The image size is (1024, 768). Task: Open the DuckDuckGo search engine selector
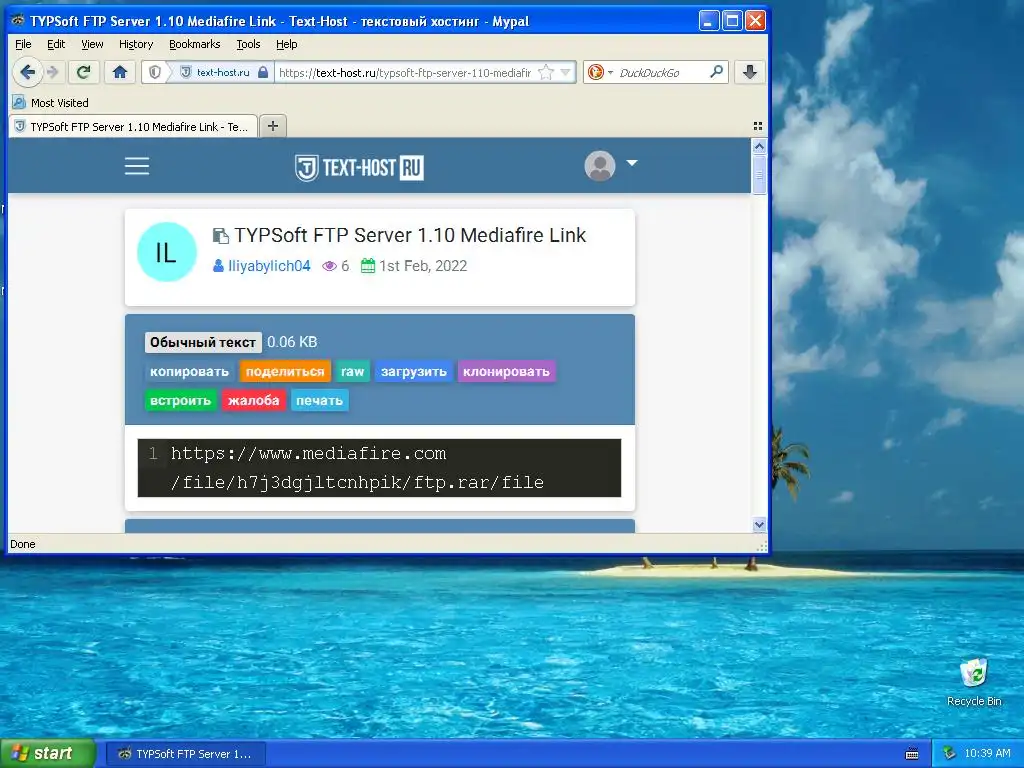(x=600, y=72)
